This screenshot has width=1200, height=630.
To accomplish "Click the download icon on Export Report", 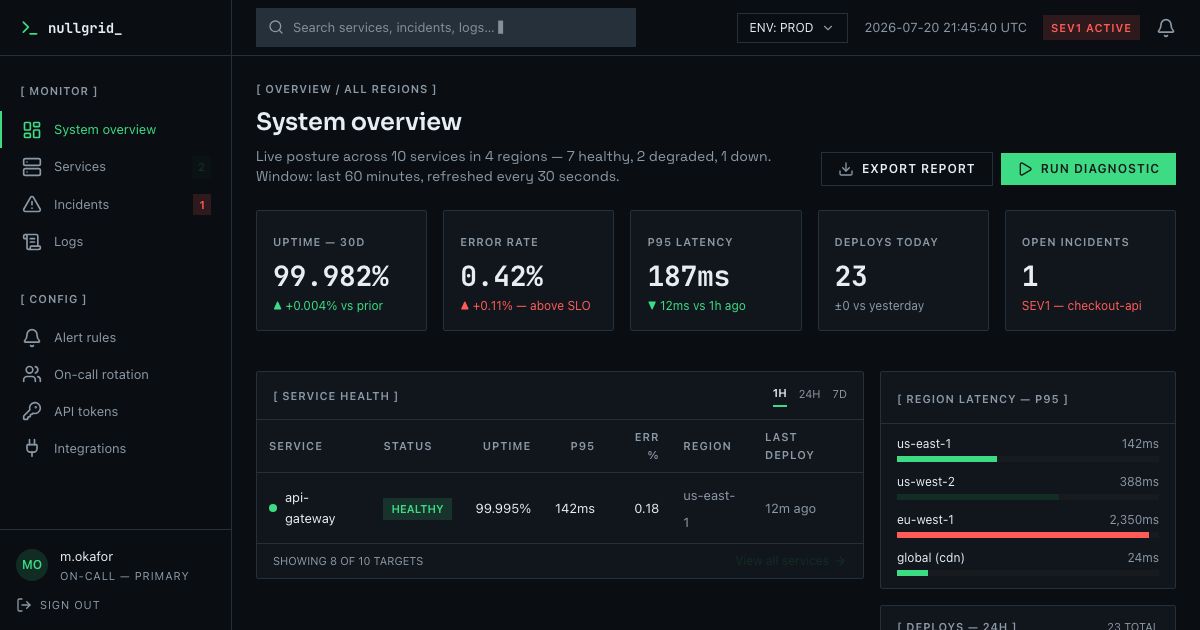I will [846, 169].
